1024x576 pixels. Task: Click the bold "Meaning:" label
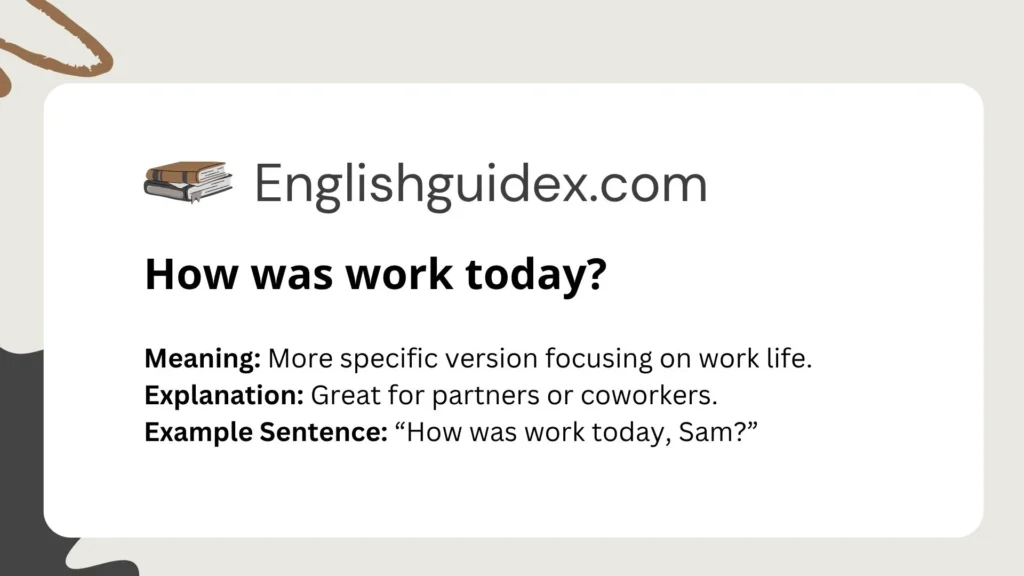pyautogui.click(x=203, y=358)
